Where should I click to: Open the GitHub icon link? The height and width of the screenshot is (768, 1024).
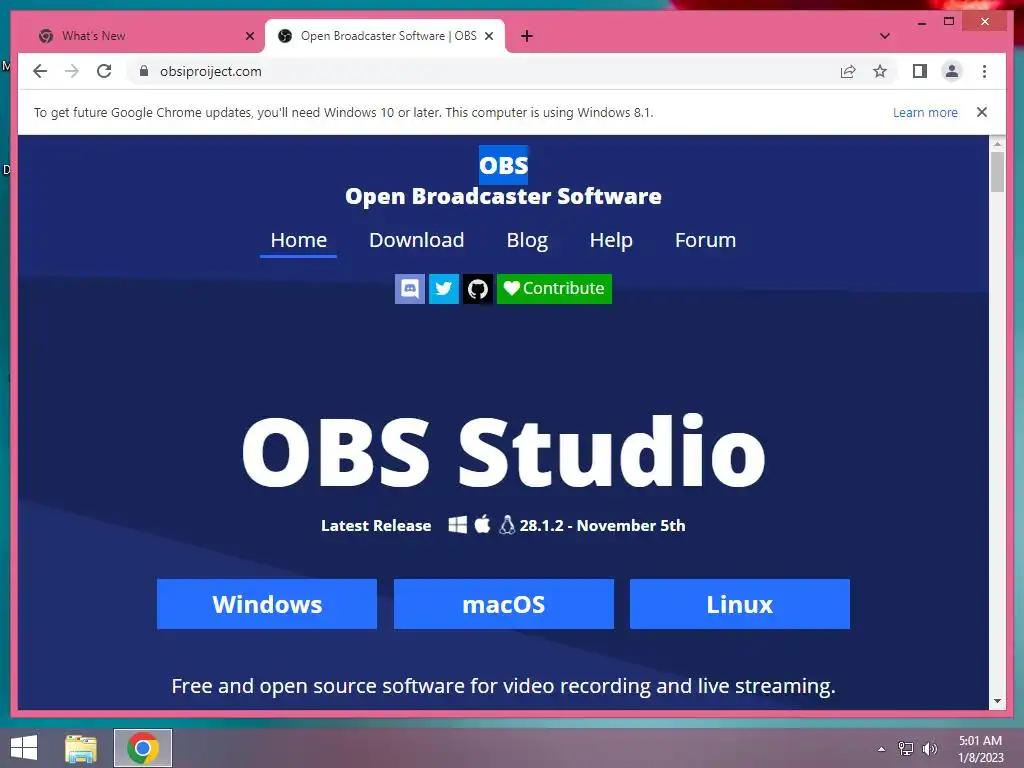(478, 289)
